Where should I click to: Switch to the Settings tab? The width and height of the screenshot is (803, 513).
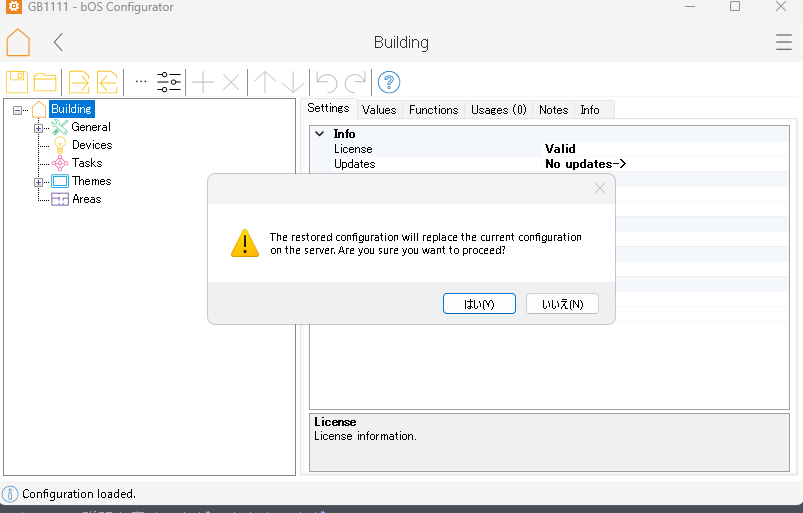[x=328, y=108]
